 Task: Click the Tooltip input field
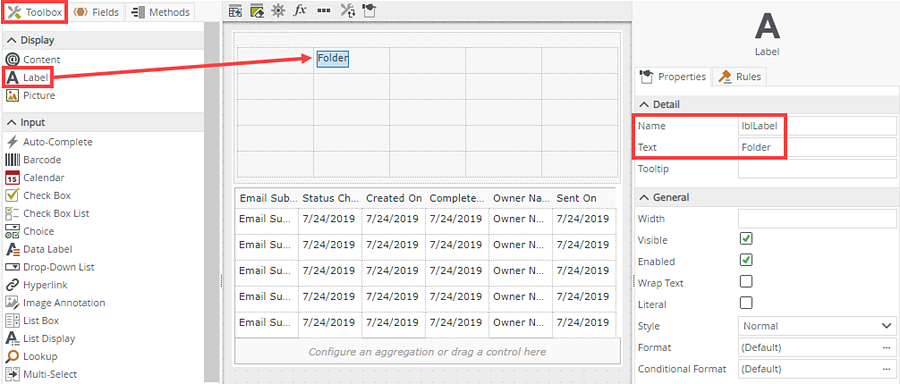(x=817, y=169)
